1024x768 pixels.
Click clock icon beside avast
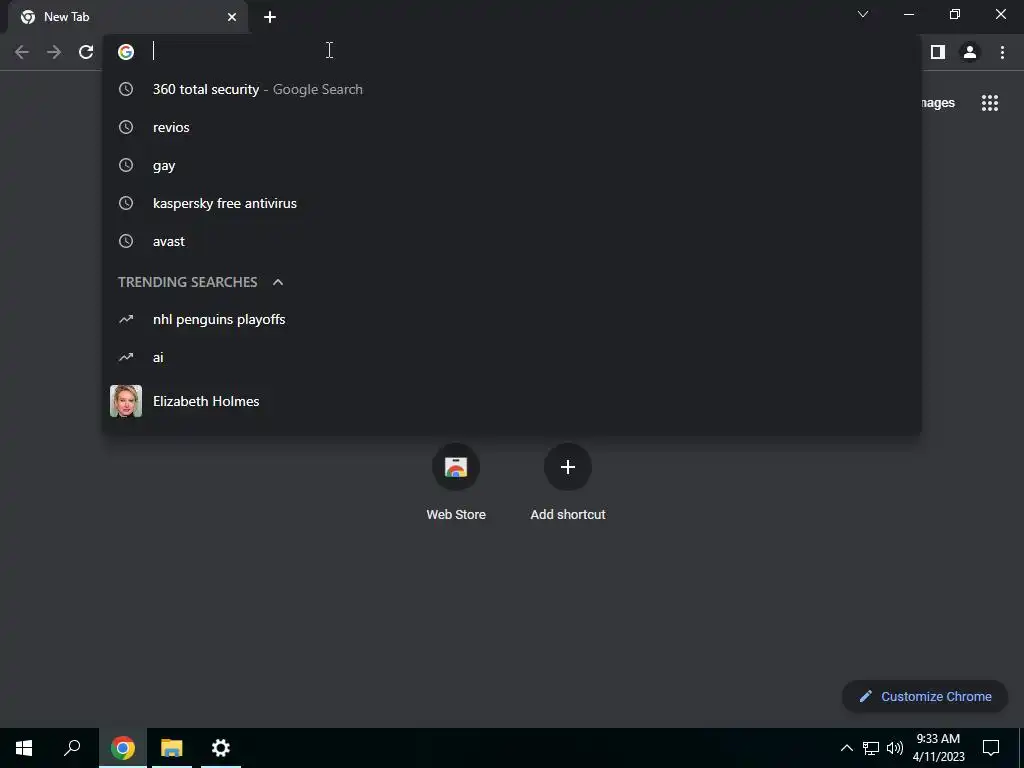pyautogui.click(x=126, y=241)
